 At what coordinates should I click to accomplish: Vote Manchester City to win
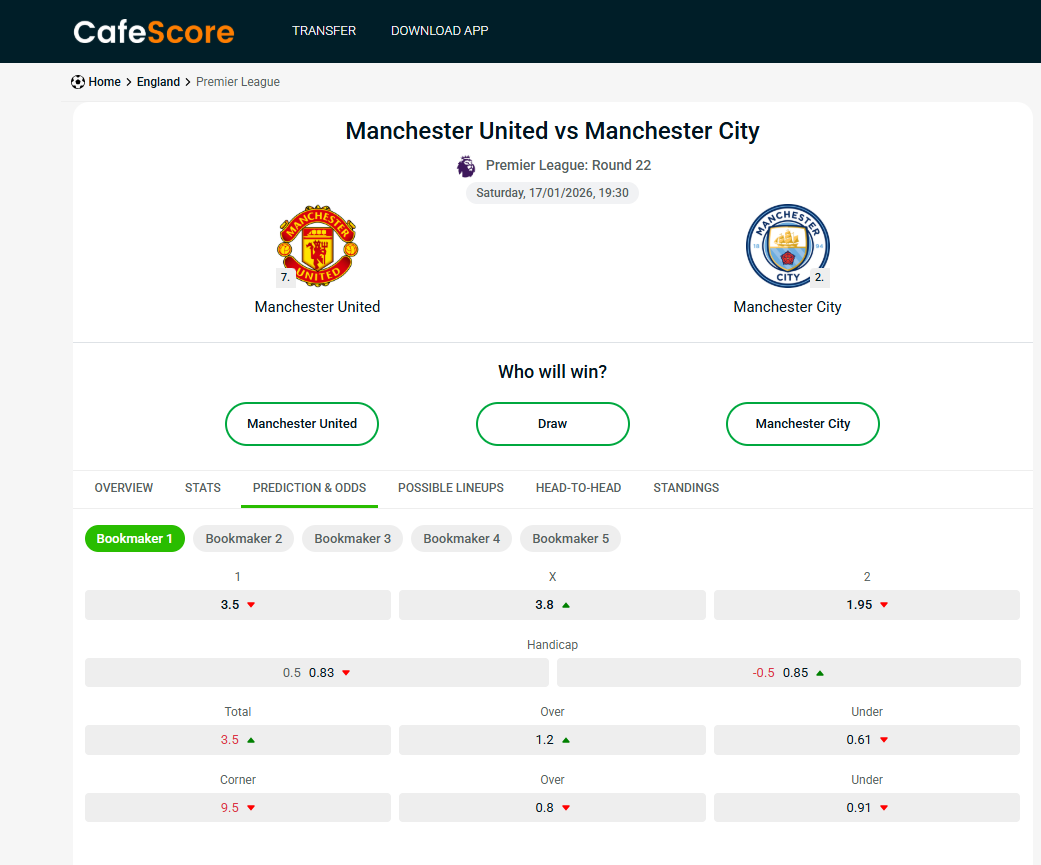(802, 424)
